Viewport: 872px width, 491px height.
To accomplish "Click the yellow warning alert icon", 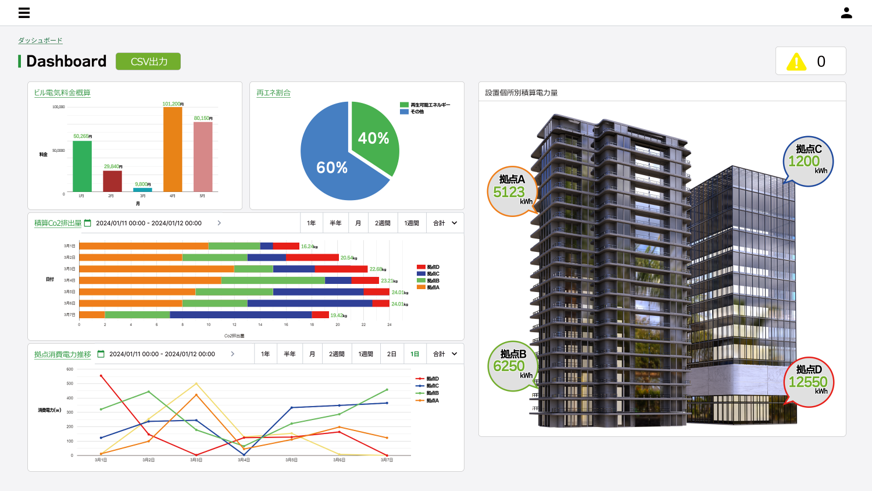I will [x=796, y=62].
